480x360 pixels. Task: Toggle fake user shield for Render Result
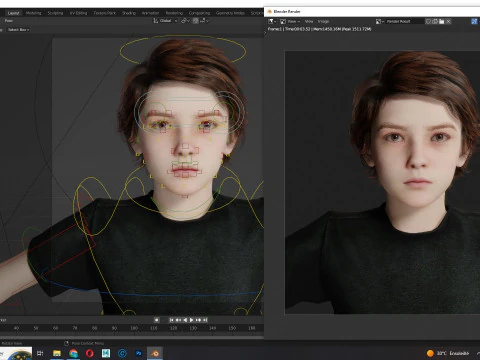[428, 21]
